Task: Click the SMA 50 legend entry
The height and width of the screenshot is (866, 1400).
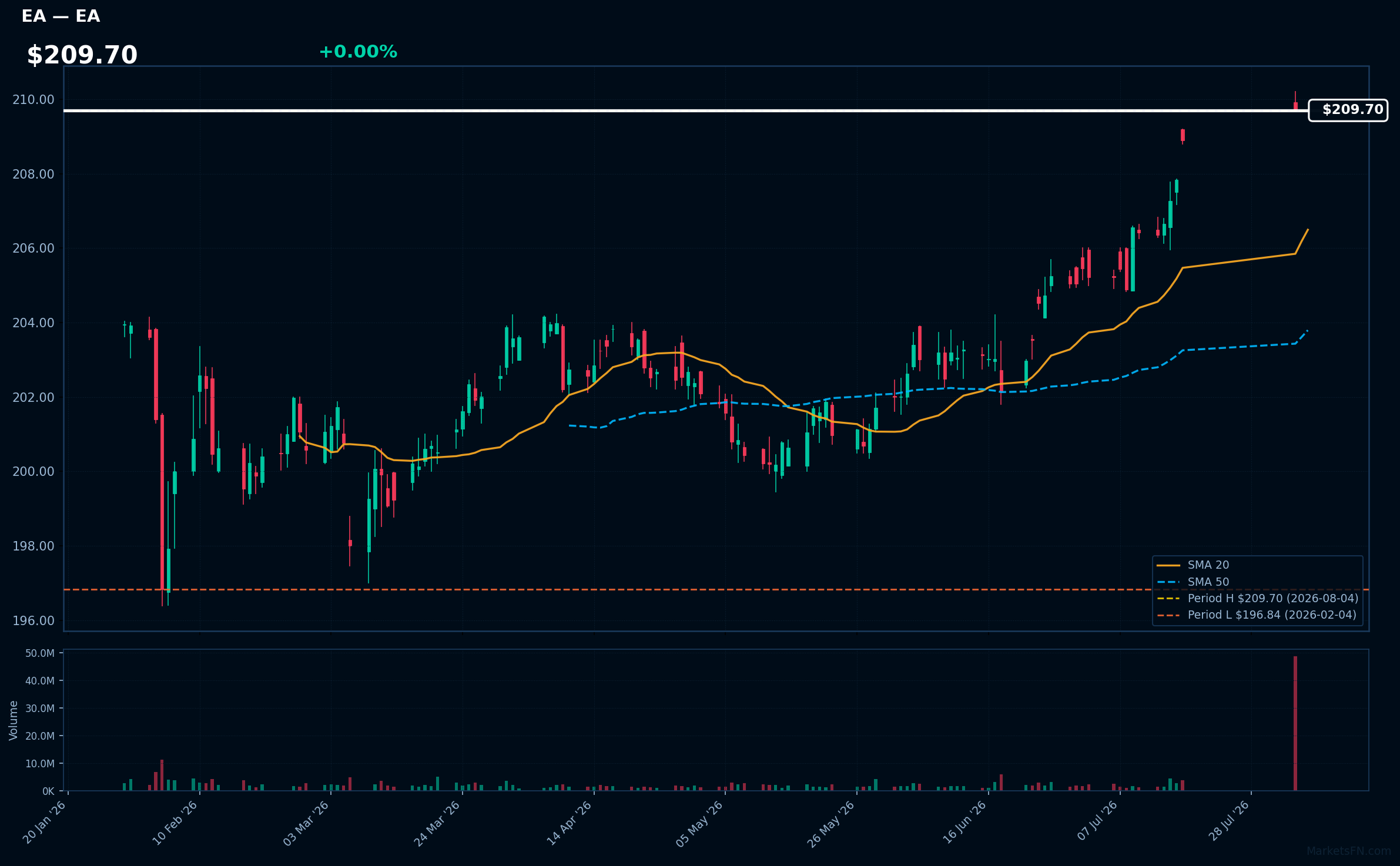Action: pyautogui.click(x=1193, y=582)
